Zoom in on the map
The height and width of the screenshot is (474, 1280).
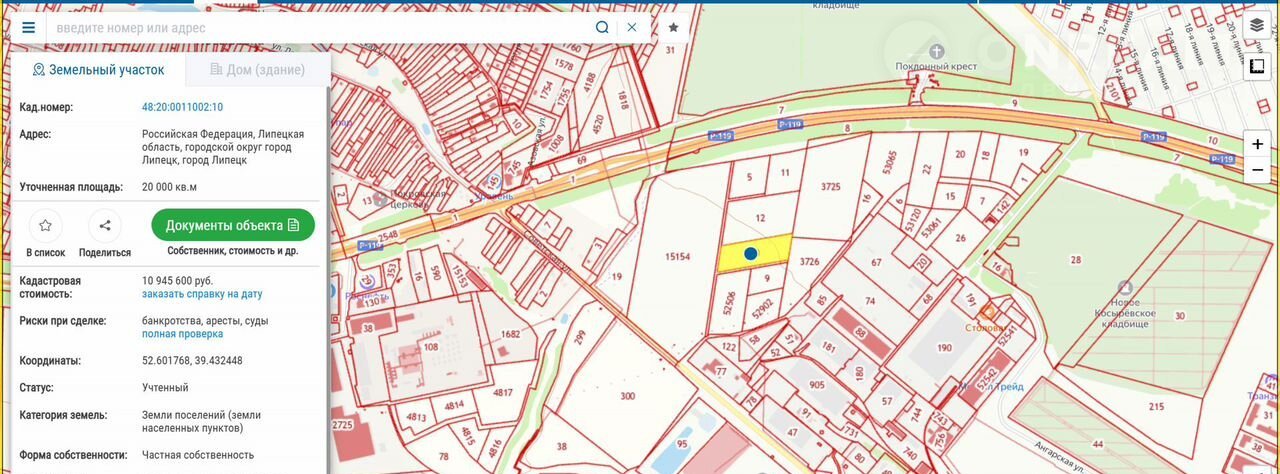click(x=1257, y=144)
